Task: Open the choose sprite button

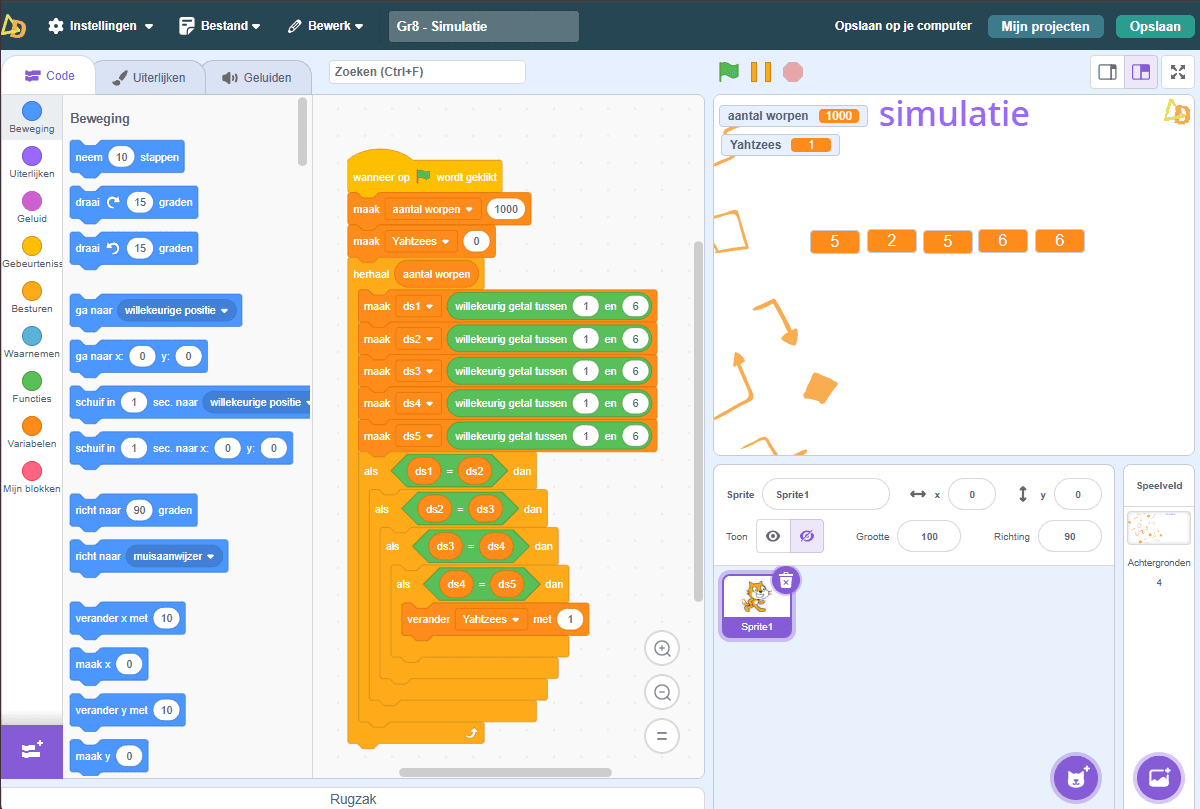Action: pyautogui.click(x=1076, y=777)
